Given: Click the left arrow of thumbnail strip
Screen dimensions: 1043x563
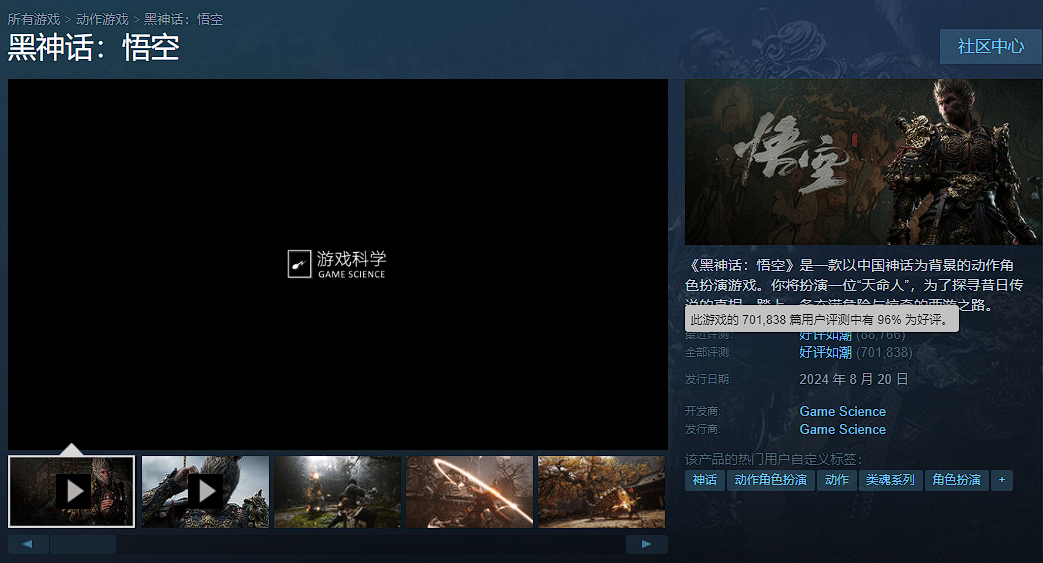Looking at the screenshot, I should point(27,544).
